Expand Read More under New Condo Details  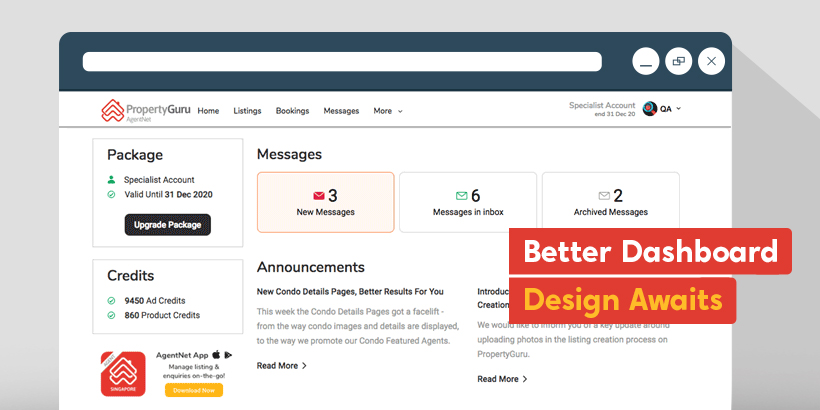[x=282, y=366]
